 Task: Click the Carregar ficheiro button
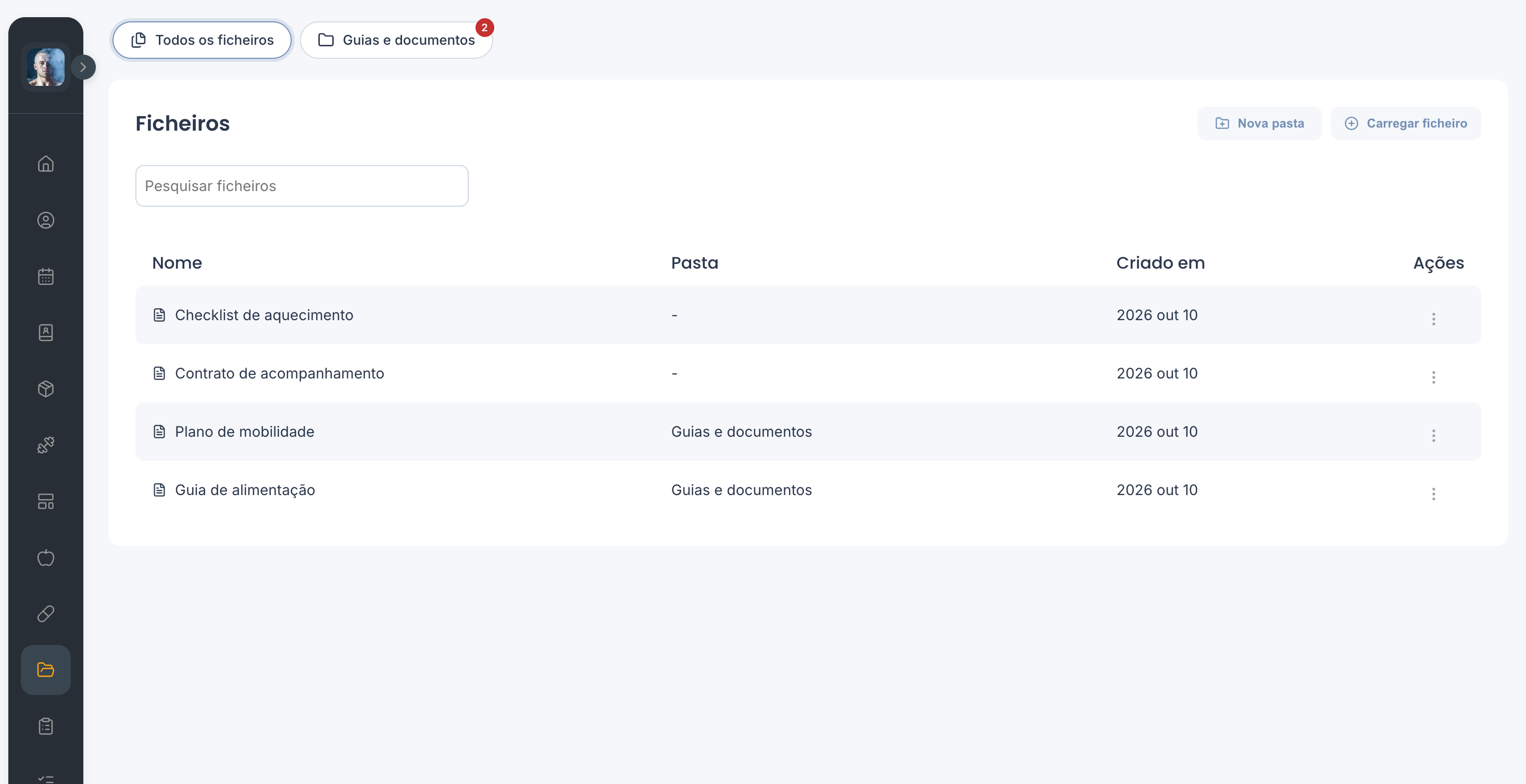coord(1406,123)
